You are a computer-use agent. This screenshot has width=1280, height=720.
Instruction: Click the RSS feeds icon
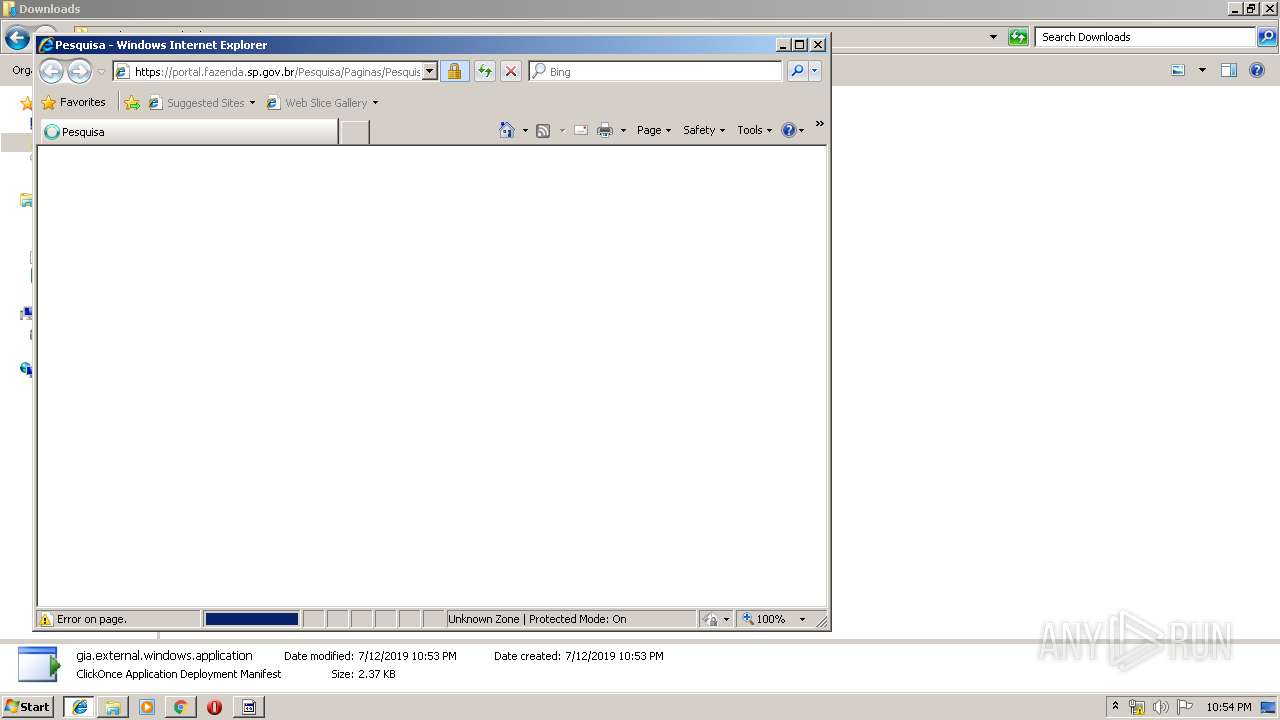(x=543, y=130)
